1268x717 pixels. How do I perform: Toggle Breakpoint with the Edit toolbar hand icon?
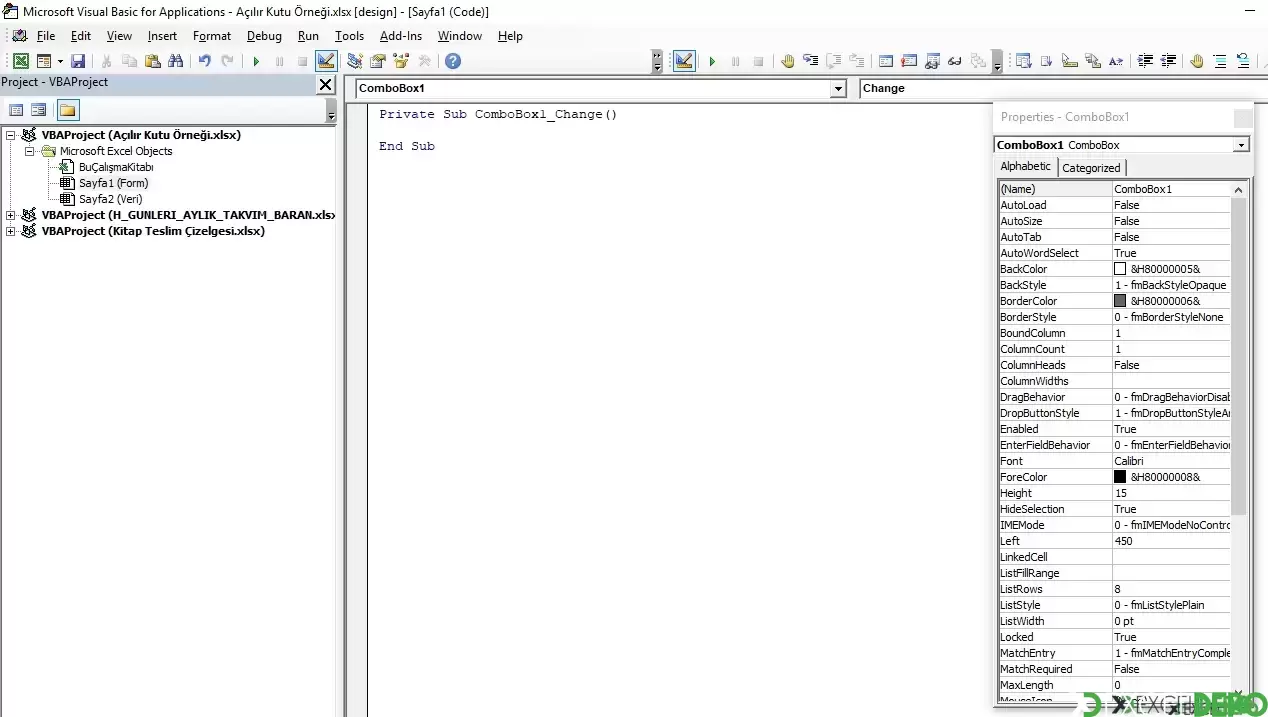point(1197,61)
